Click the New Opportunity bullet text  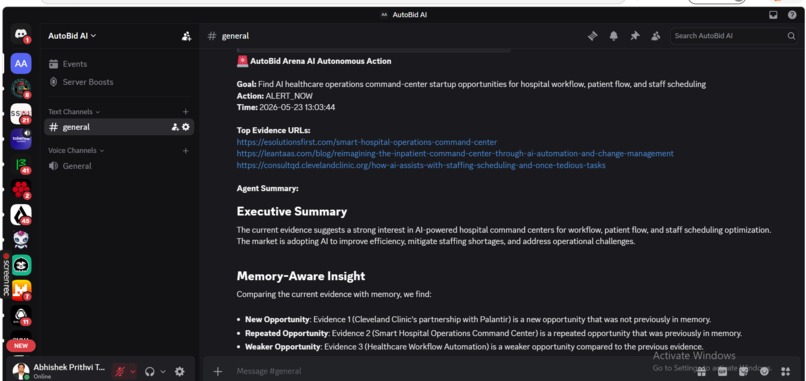tap(478, 320)
